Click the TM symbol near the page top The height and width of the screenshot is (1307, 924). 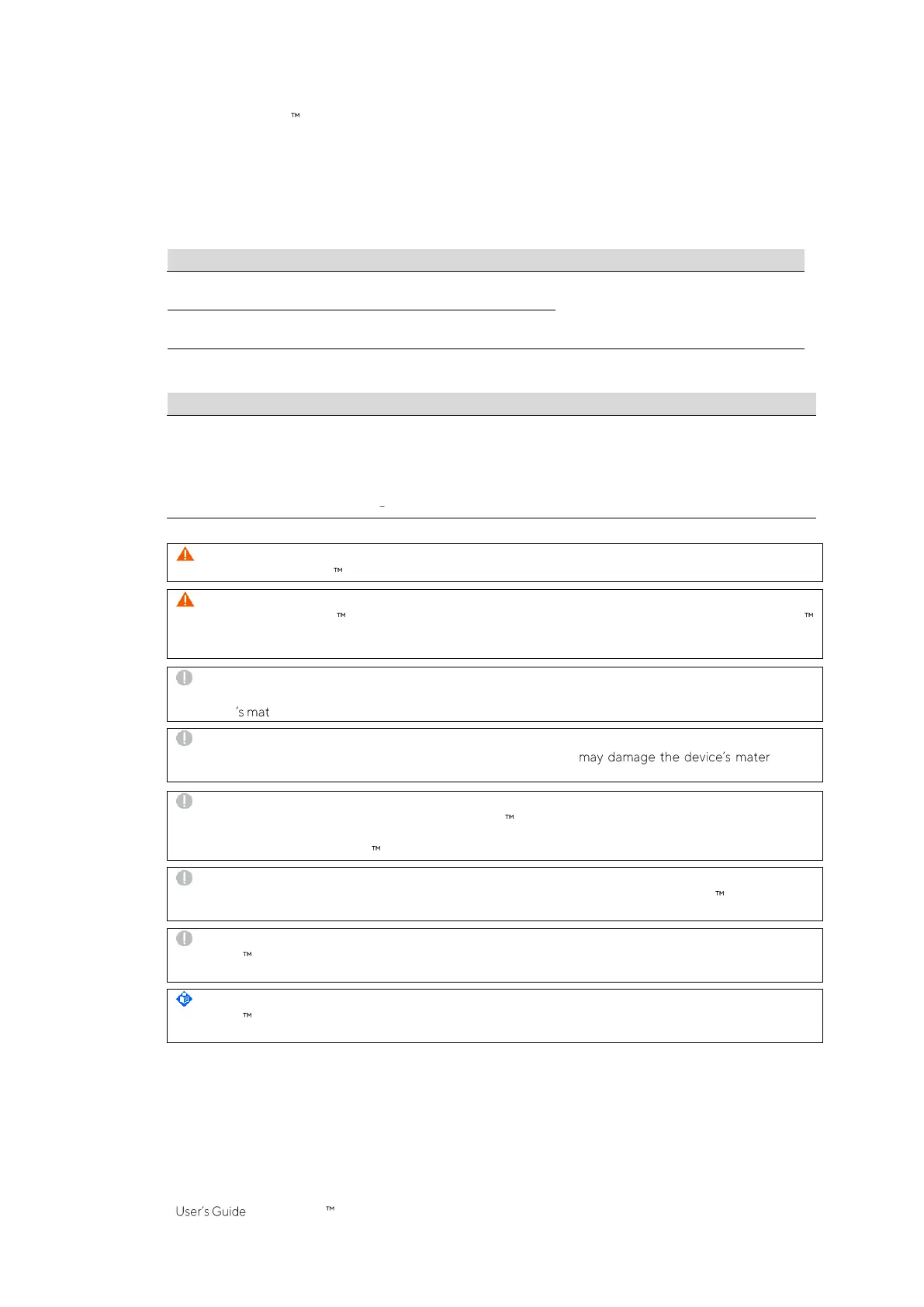point(296,116)
